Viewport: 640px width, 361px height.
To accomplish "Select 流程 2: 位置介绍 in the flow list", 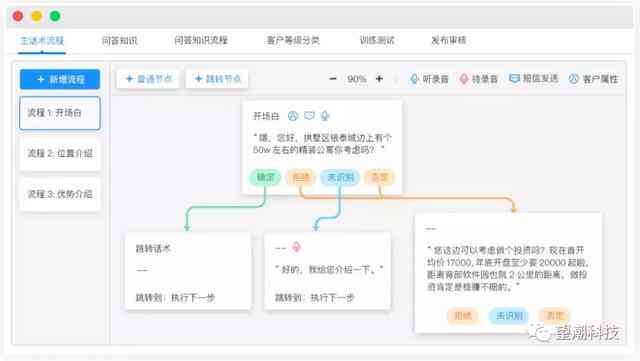I will [60, 154].
